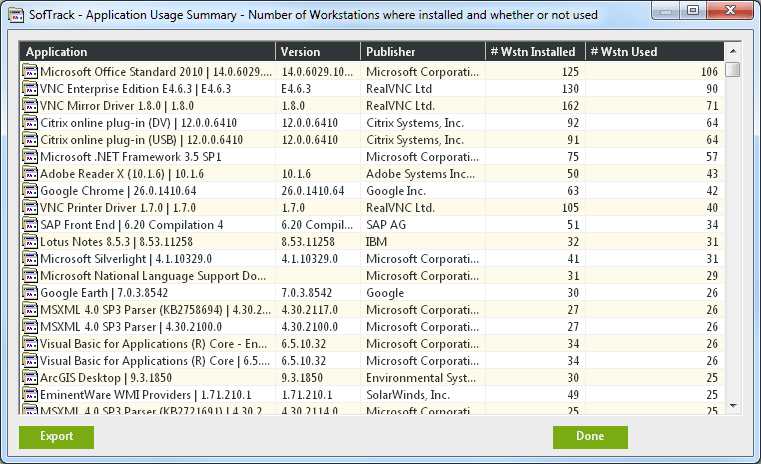The height and width of the screenshot is (464, 761).
Task: Click used count 71 for VNC Mirror Driver
Action: tap(712, 106)
